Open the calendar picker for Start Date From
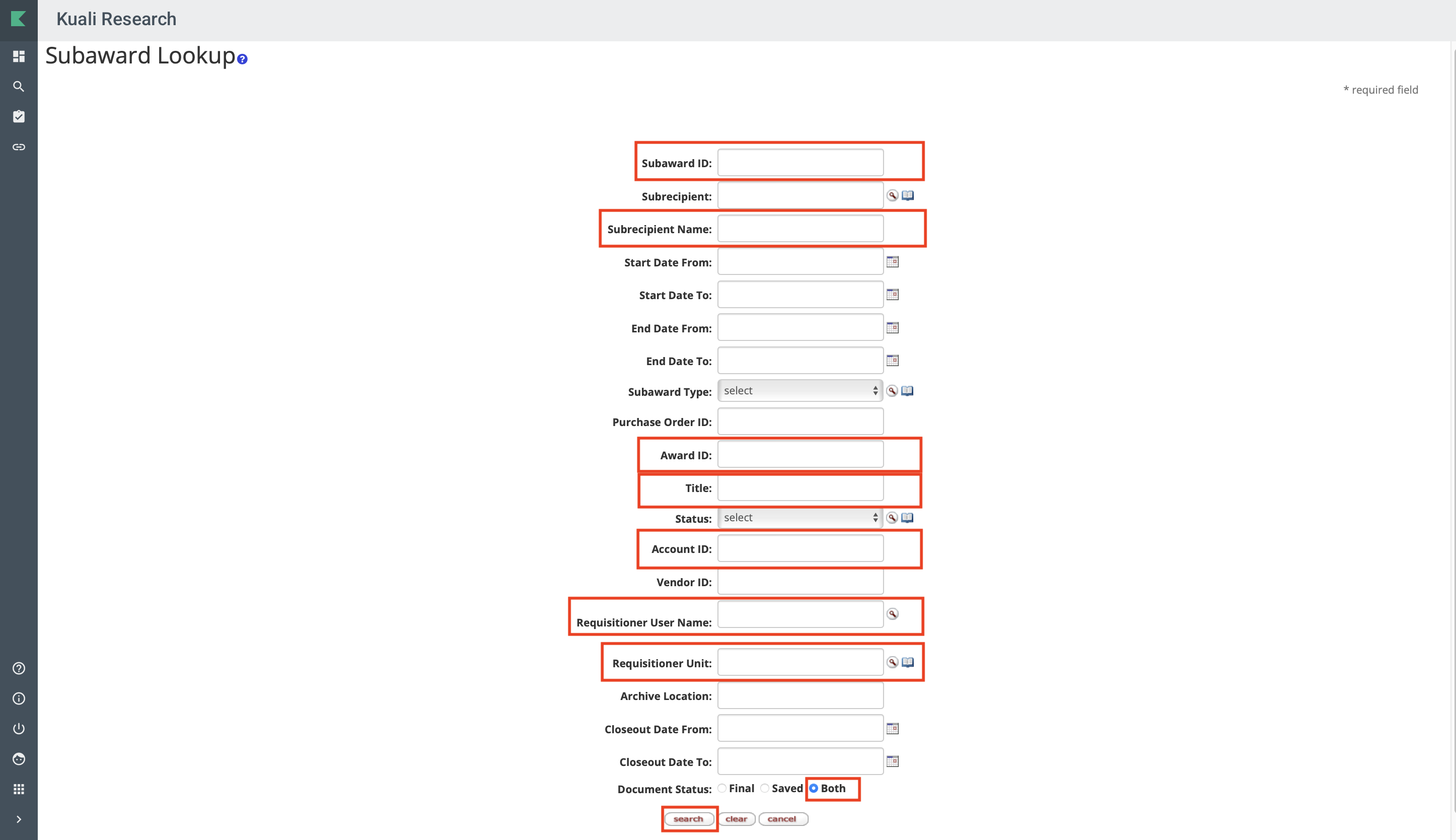Viewport: 1456px width, 840px height. point(893,261)
